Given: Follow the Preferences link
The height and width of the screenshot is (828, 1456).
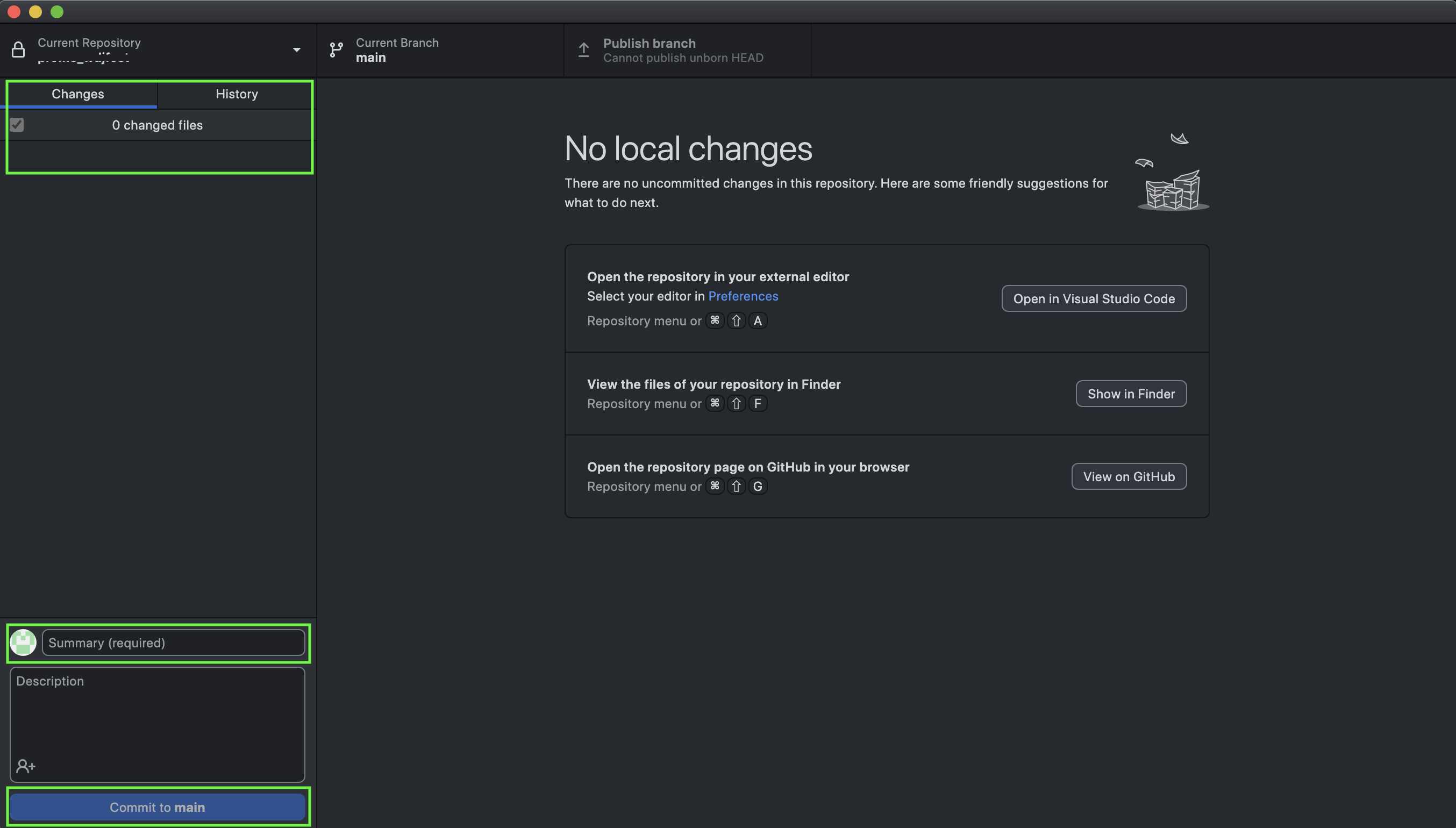Looking at the screenshot, I should [x=743, y=296].
